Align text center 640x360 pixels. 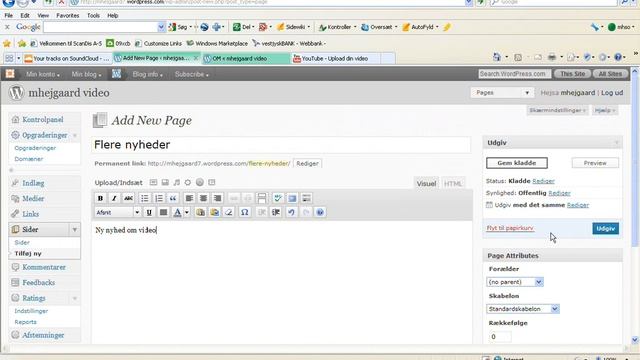[x=203, y=198]
